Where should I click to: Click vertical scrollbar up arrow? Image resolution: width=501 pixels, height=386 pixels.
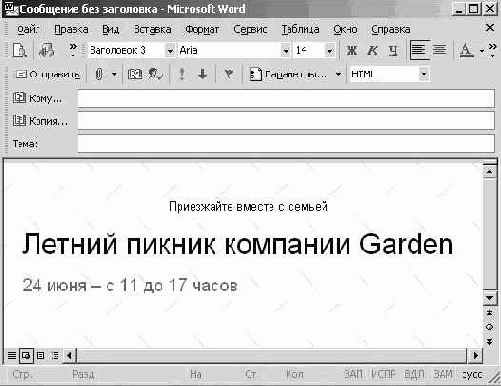pos(489,172)
